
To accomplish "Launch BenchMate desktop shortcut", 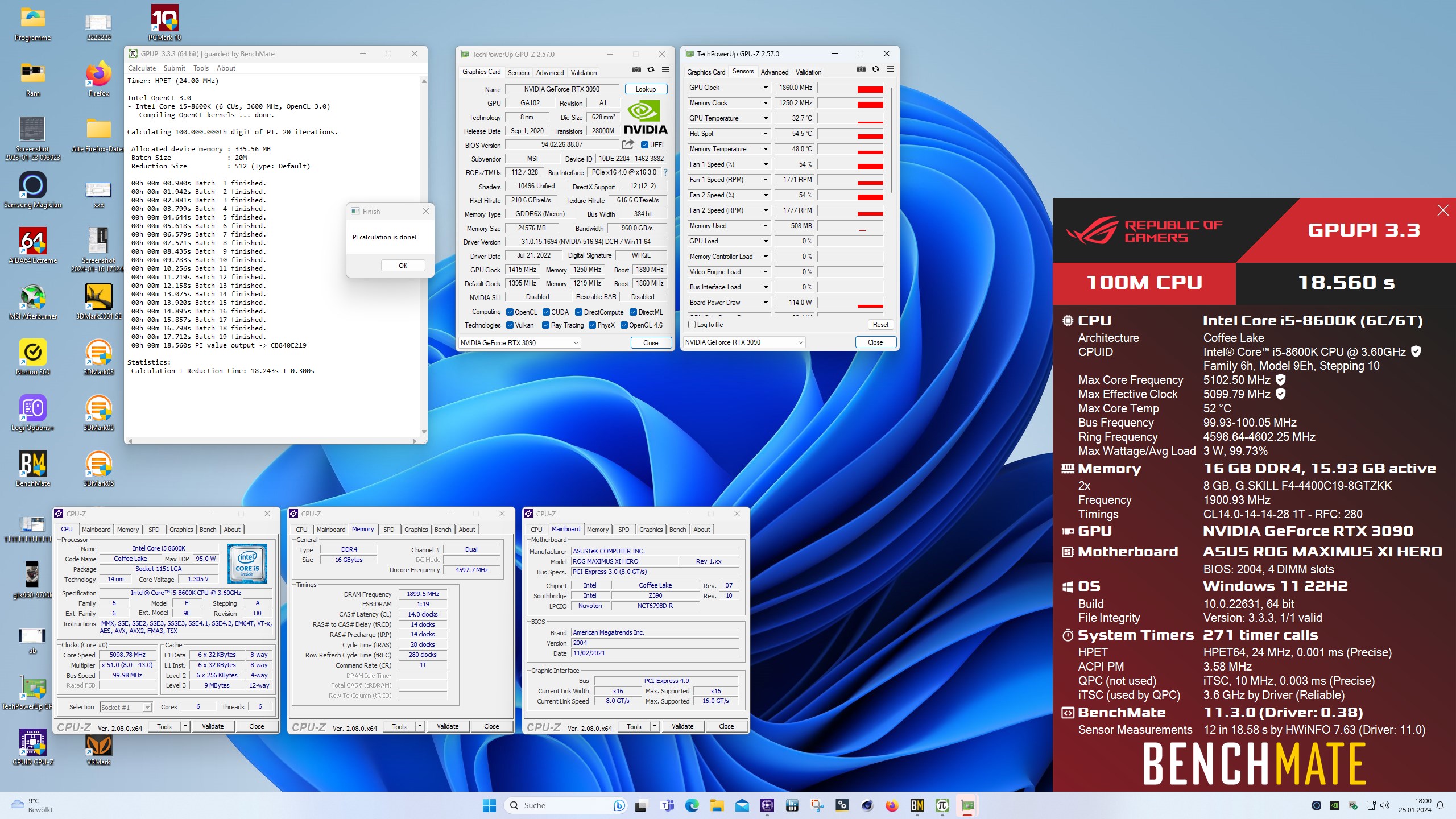I will [32, 469].
